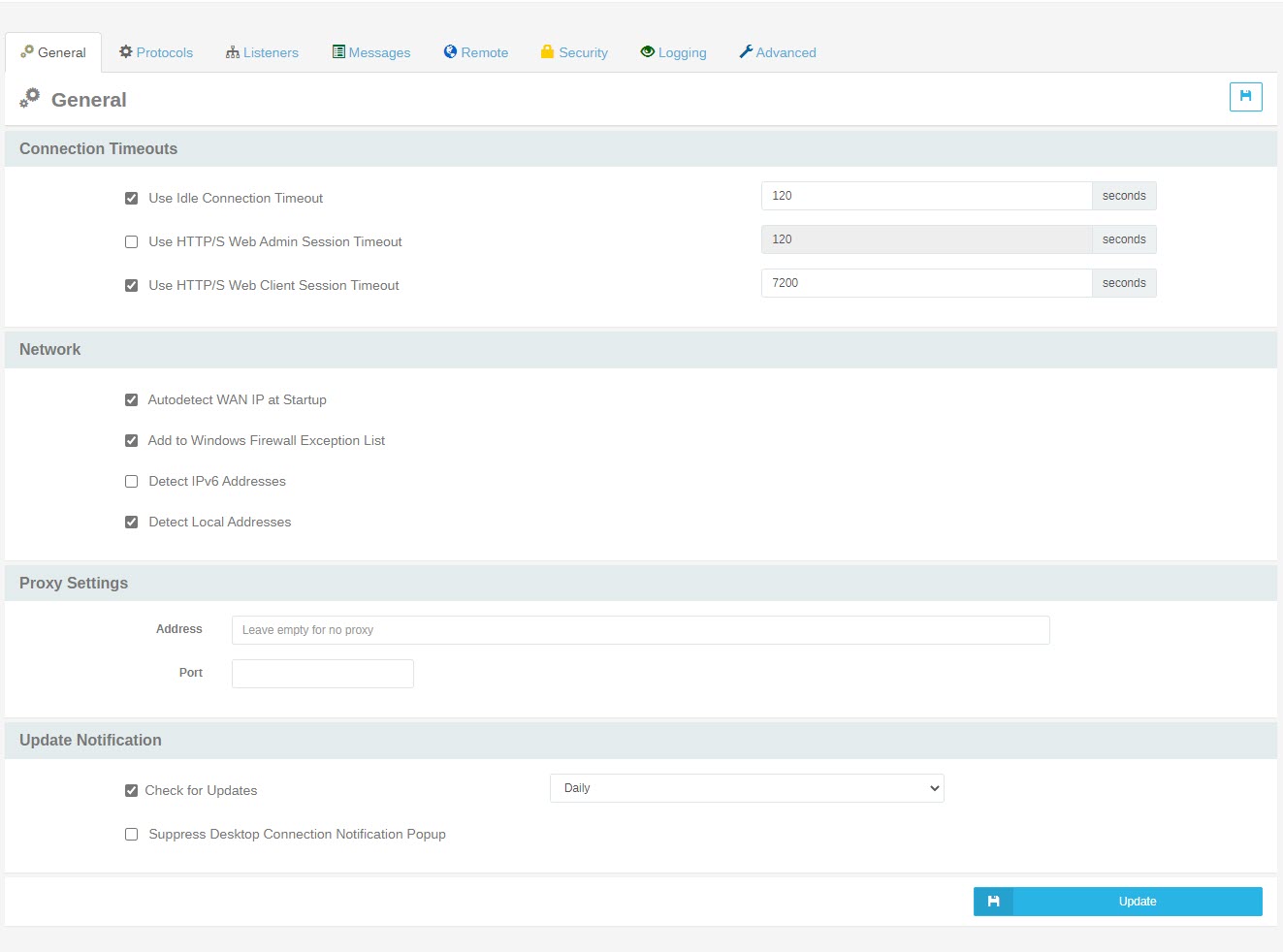Viewport: 1283px width, 952px height.
Task: Click the Proxy Settings section header
Action: 641,583
